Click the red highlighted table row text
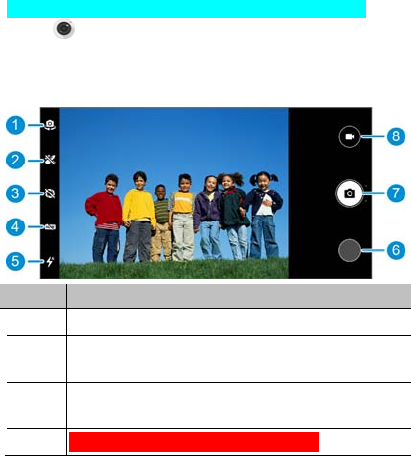411x456 pixels. pyautogui.click(x=194, y=442)
